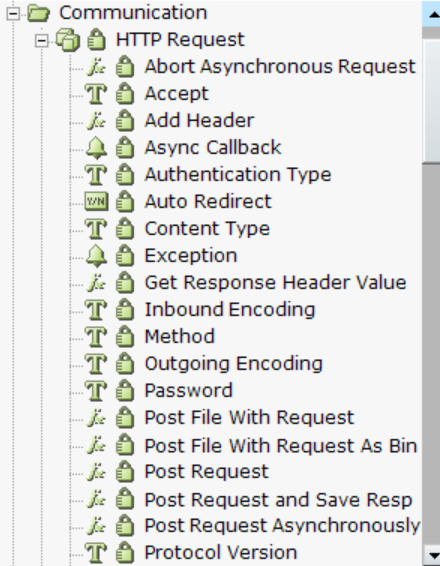Click the text-type icon beside Accept
440x566 pixels.
click(96, 94)
